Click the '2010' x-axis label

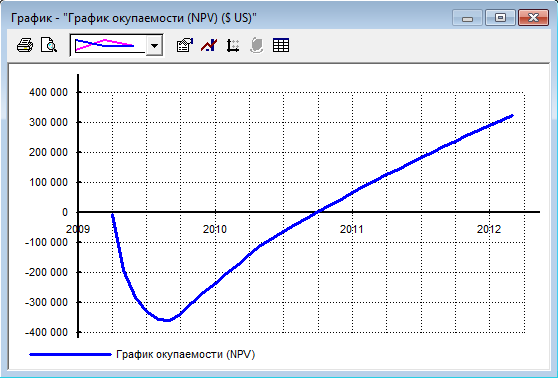(x=215, y=229)
